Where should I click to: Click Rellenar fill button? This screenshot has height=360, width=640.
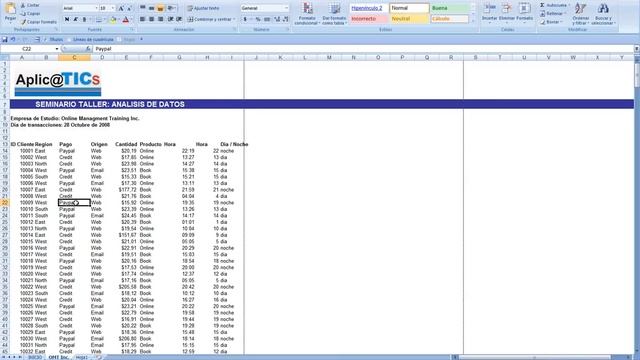[553, 13]
